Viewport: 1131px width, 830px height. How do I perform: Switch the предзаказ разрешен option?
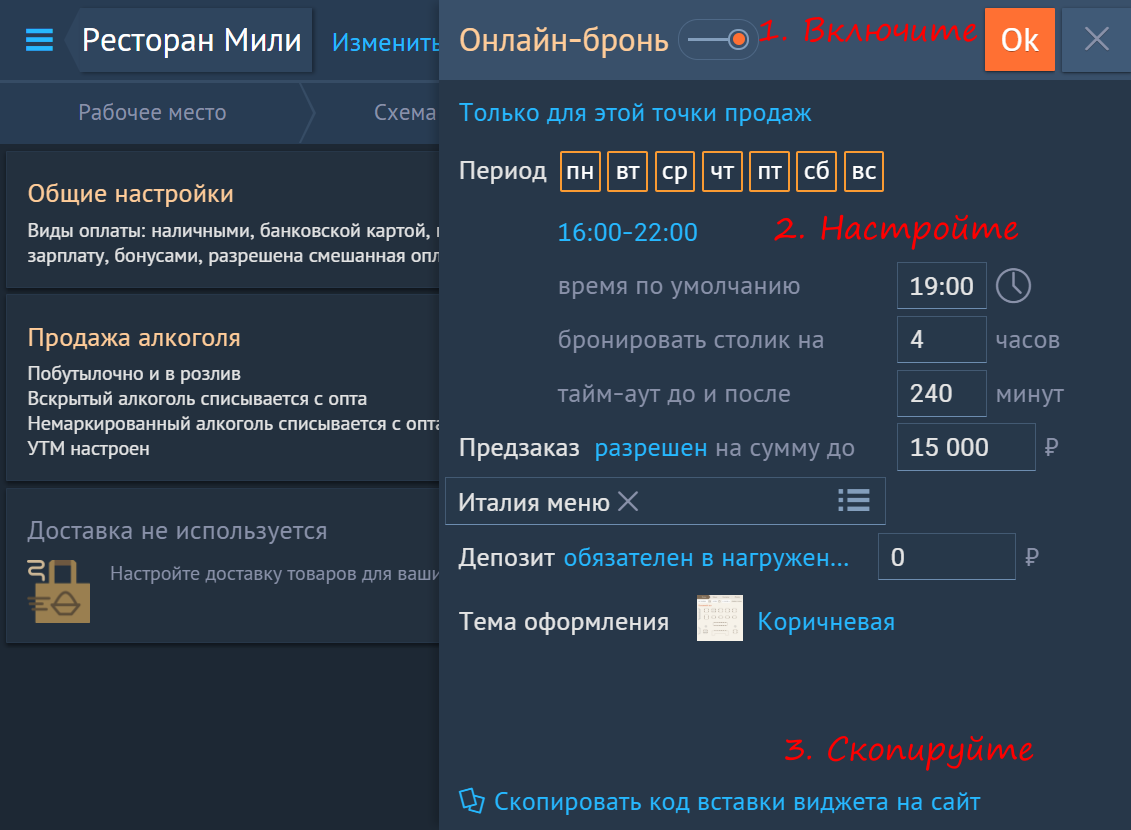coord(650,448)
